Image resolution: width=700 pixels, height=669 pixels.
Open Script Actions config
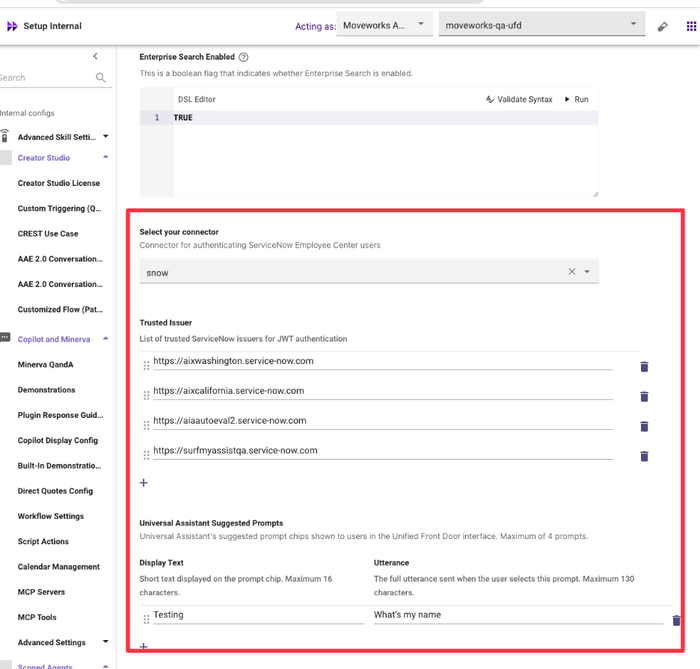pos(43,541)
